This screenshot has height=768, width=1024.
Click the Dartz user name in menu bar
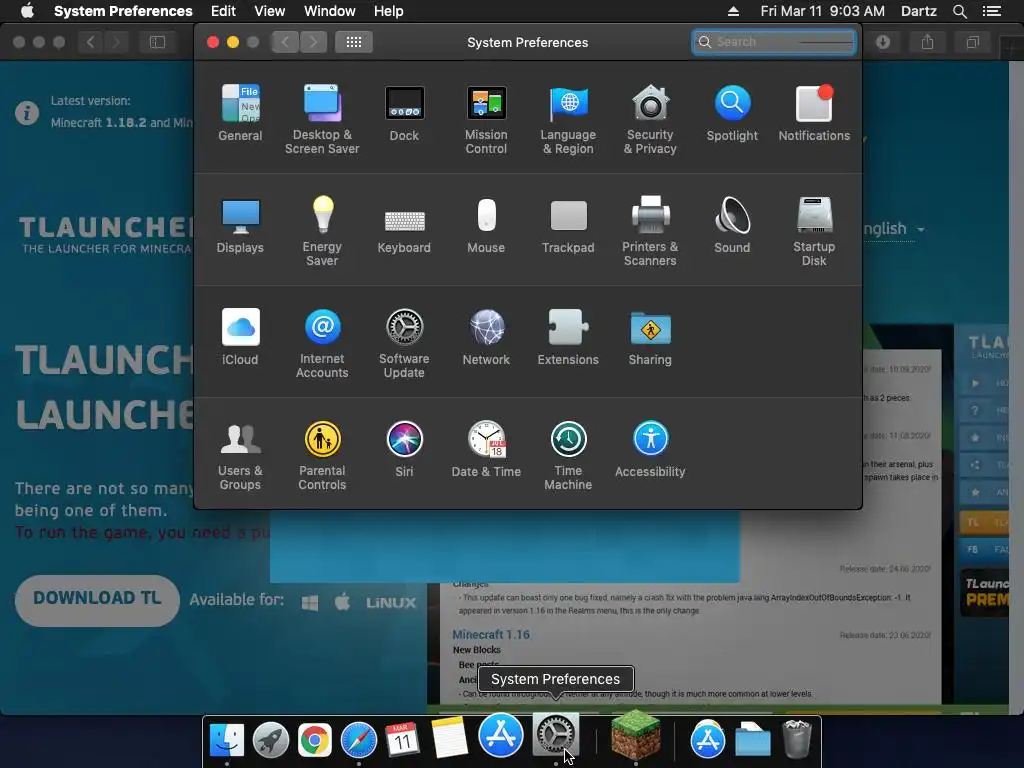point(919,11)
